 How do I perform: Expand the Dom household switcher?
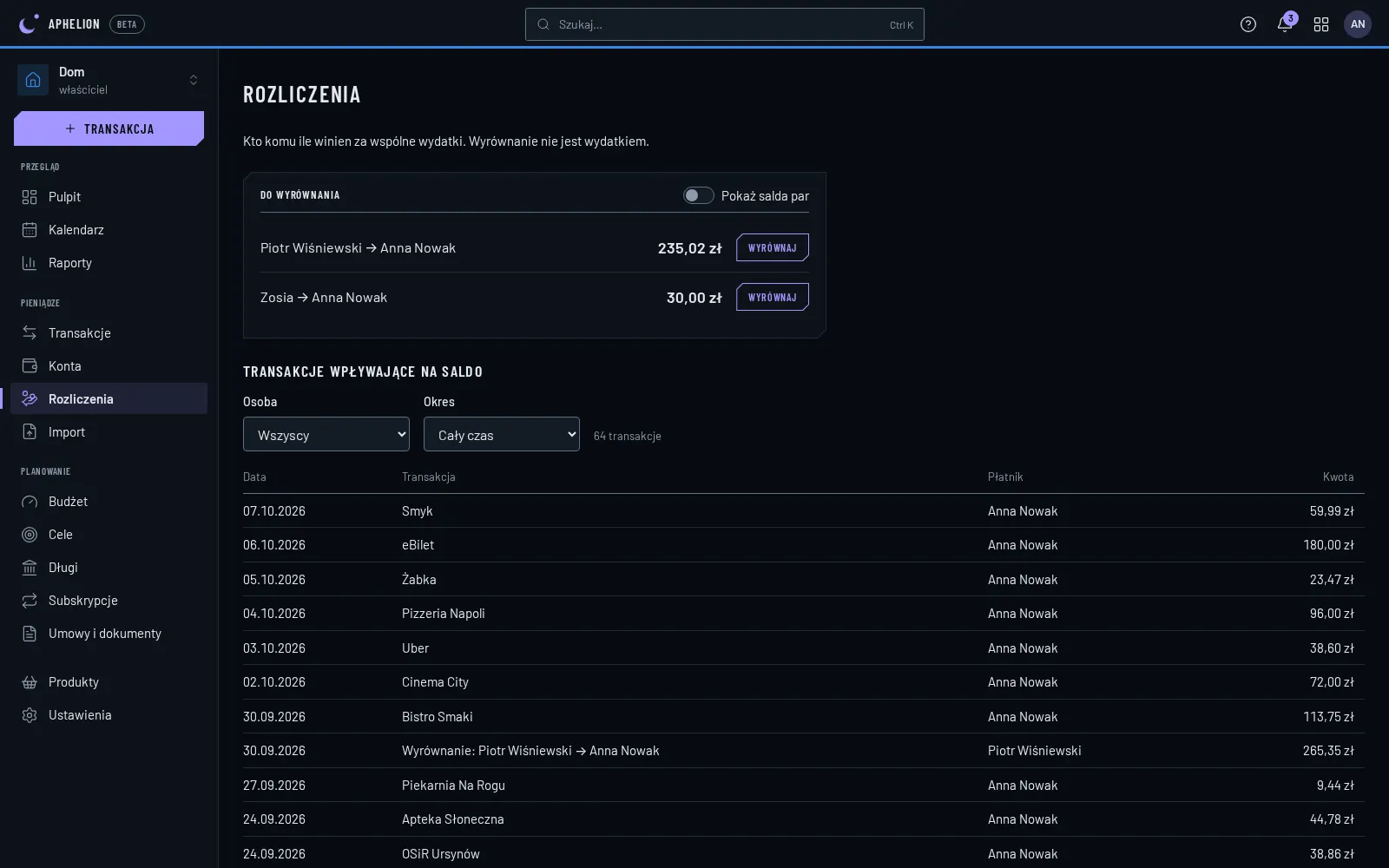click(109, 80)
